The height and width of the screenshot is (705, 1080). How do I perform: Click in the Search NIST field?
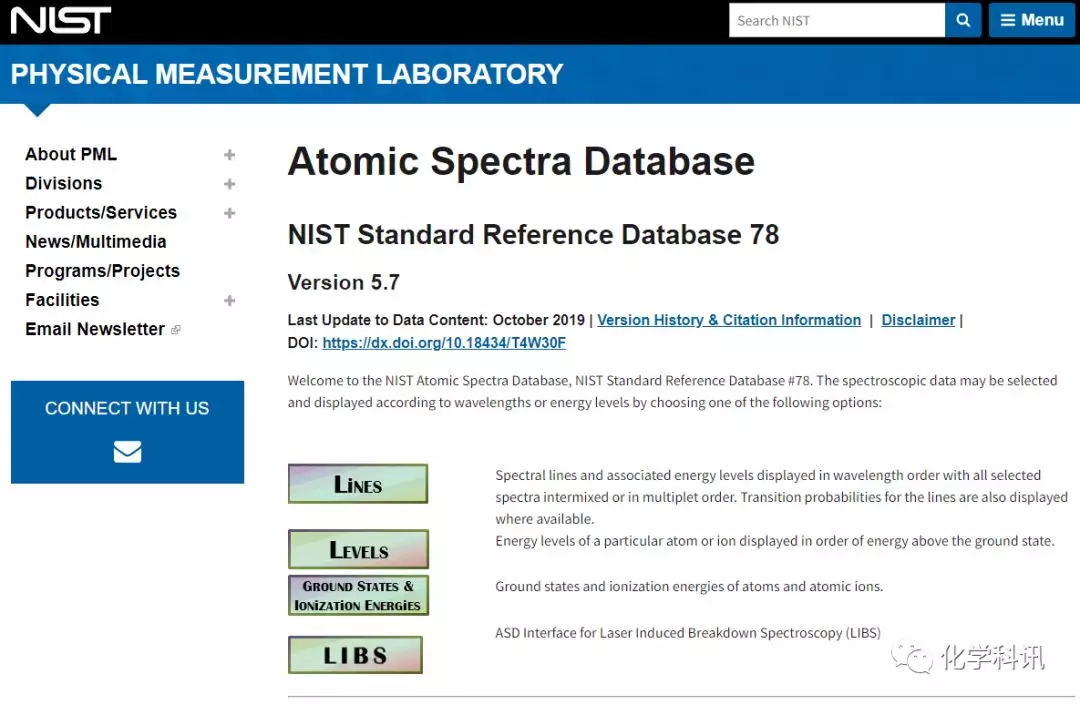(836, 20)
